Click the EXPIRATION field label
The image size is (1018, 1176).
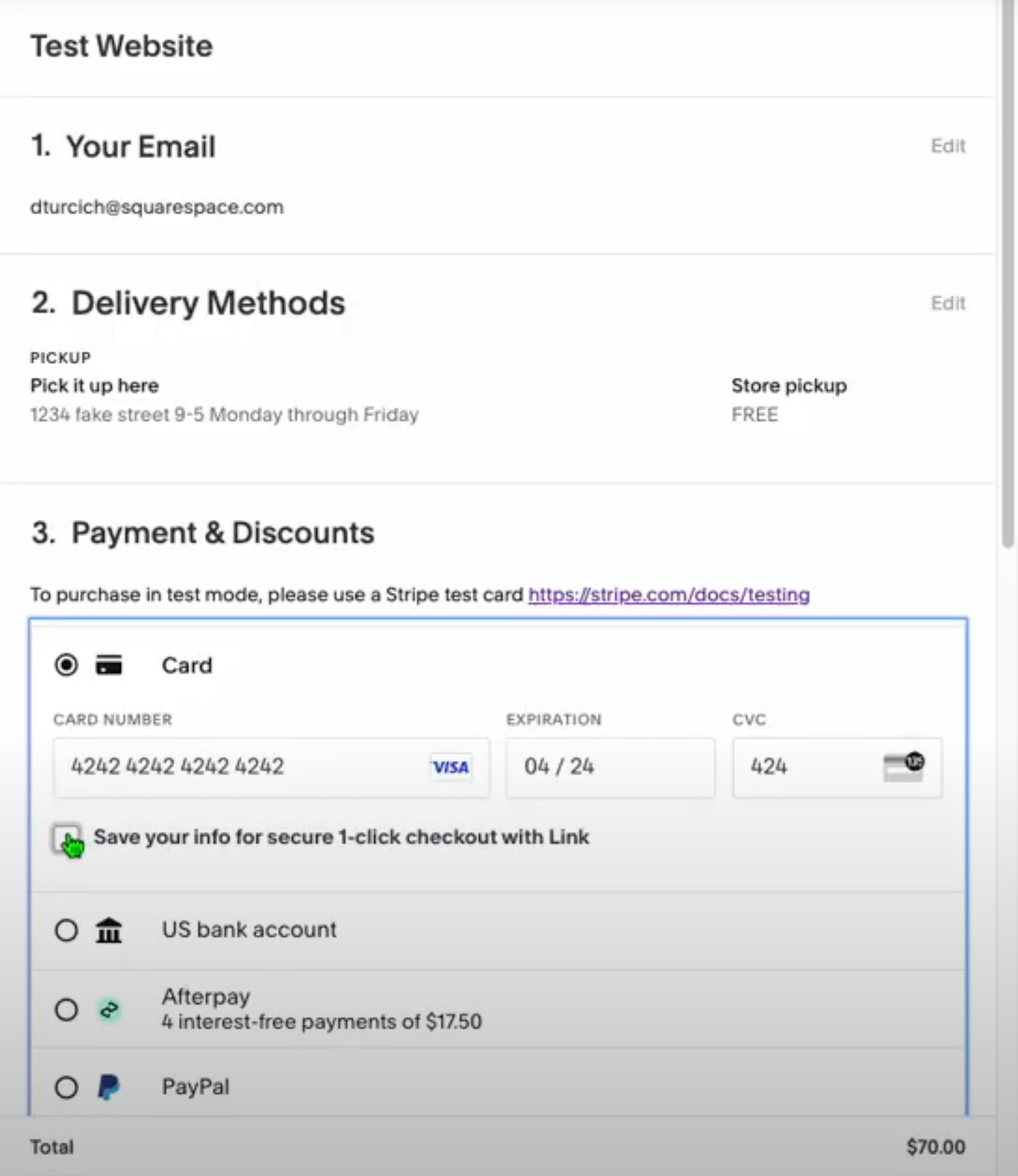(x=554, y=719)
